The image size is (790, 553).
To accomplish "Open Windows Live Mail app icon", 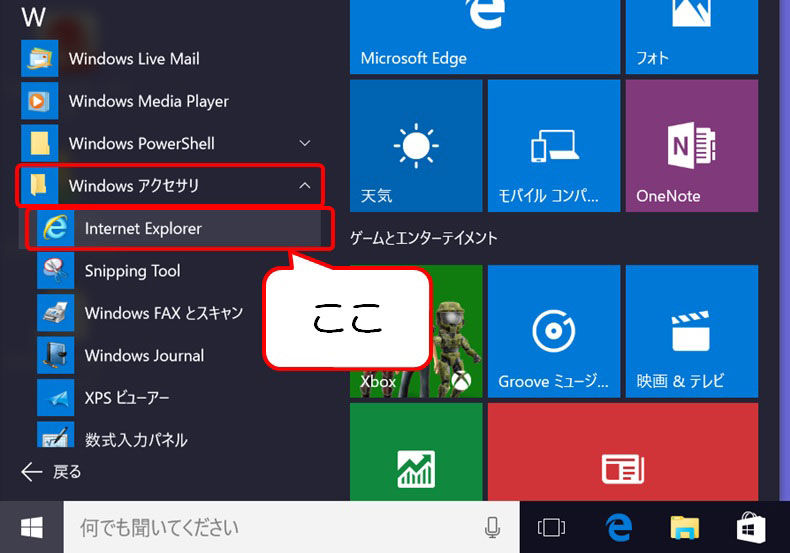I will click(x=40, y=58).
